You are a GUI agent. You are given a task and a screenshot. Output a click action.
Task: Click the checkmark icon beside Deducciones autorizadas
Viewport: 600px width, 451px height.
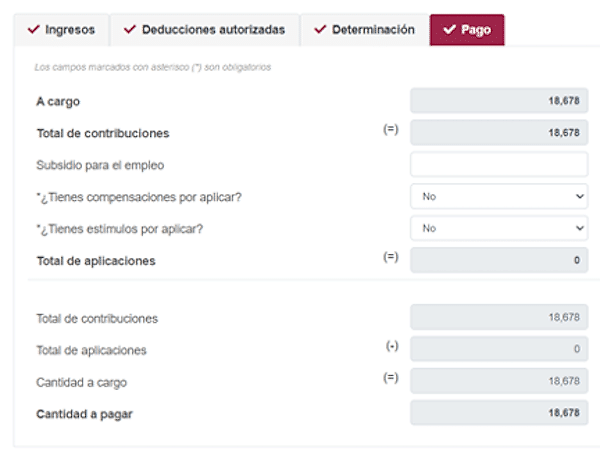coord(130,29)
